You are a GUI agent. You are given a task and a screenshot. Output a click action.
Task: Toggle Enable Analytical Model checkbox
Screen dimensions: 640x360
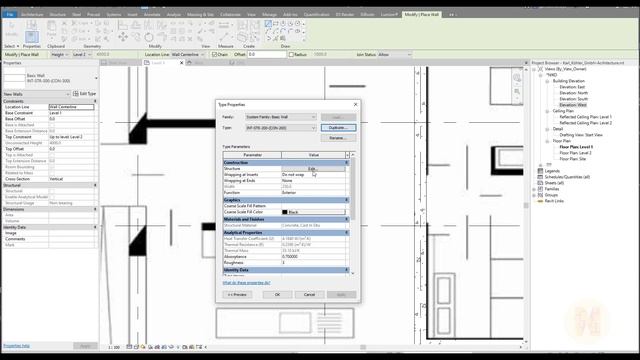tap(52, 197)
